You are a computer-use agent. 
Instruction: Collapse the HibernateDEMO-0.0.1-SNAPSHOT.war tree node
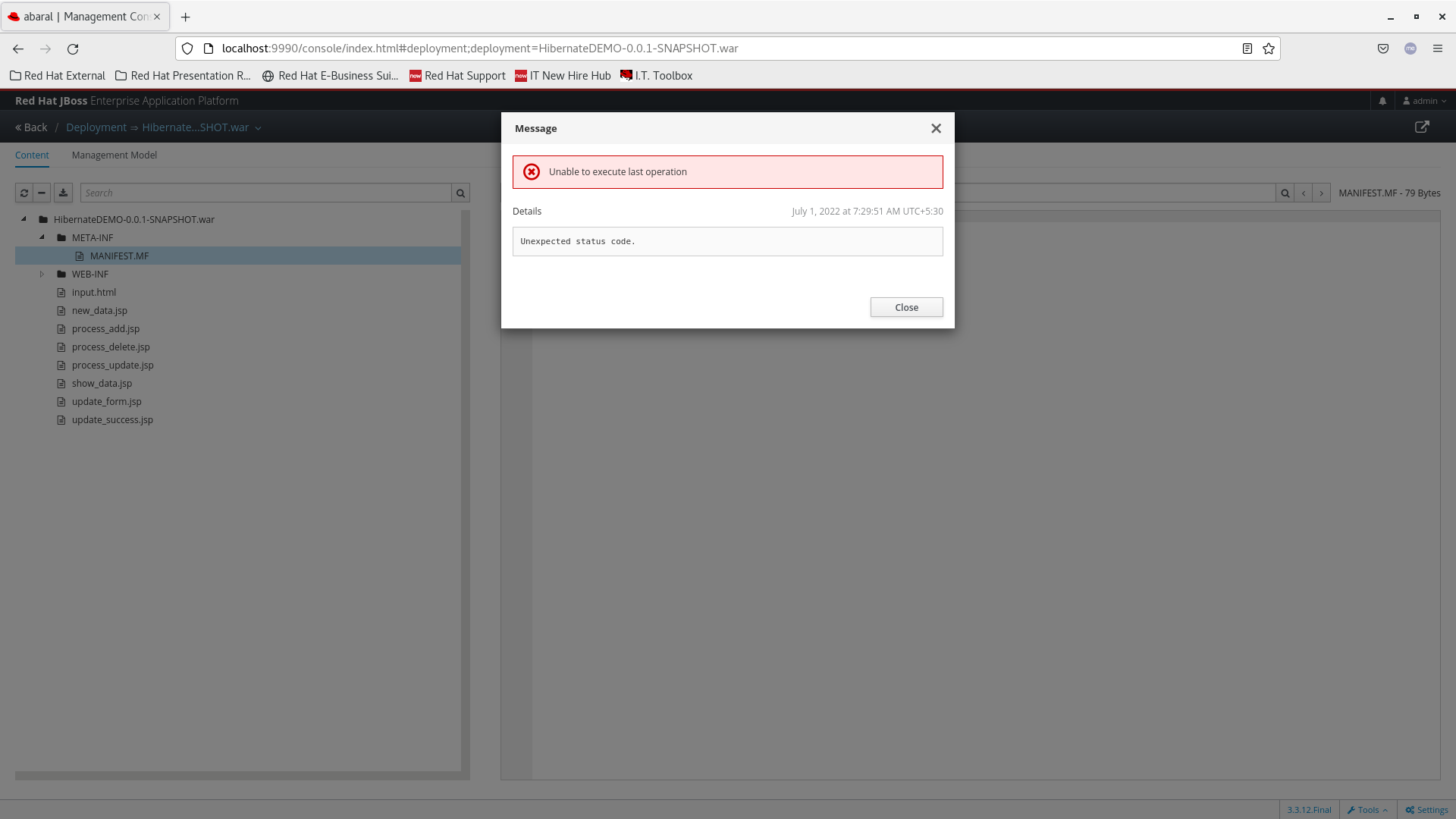point(23,219)
